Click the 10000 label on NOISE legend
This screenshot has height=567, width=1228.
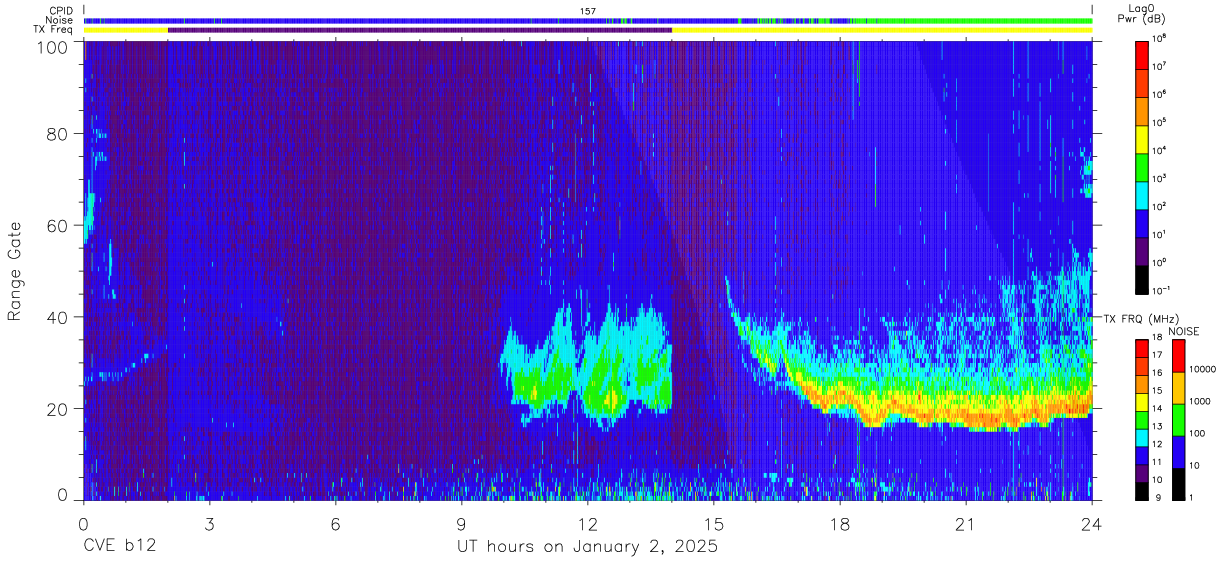coord(1201,370)
